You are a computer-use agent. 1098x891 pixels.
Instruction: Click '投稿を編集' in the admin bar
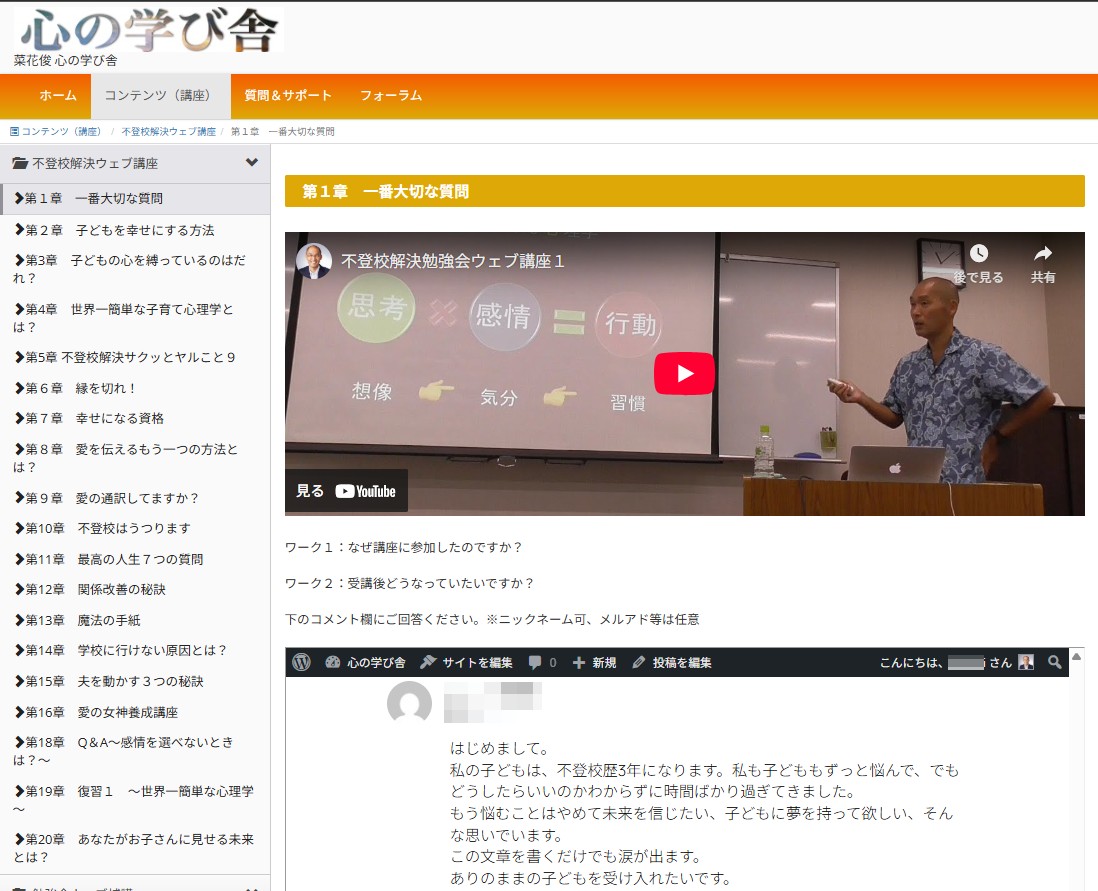click(673, 662)
